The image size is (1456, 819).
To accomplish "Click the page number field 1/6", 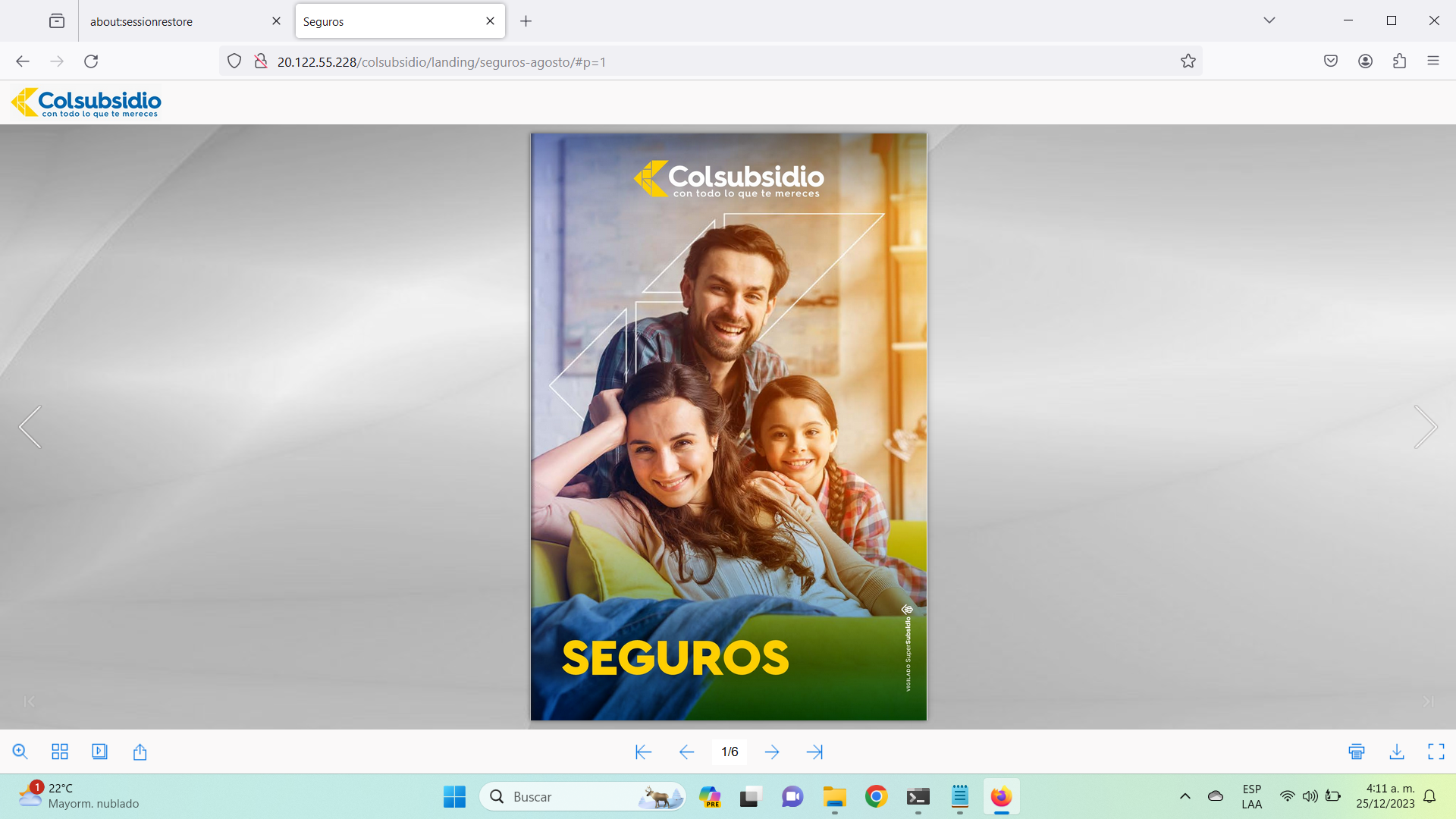I will click(730, 752).
